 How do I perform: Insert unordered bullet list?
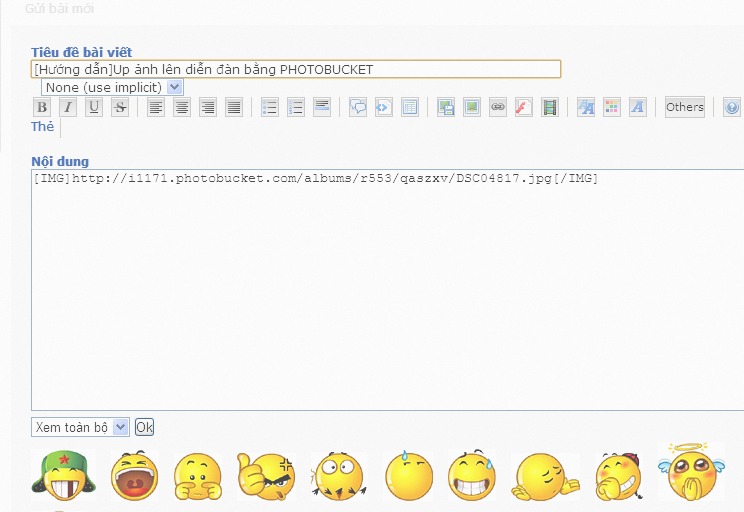[270, 108]
